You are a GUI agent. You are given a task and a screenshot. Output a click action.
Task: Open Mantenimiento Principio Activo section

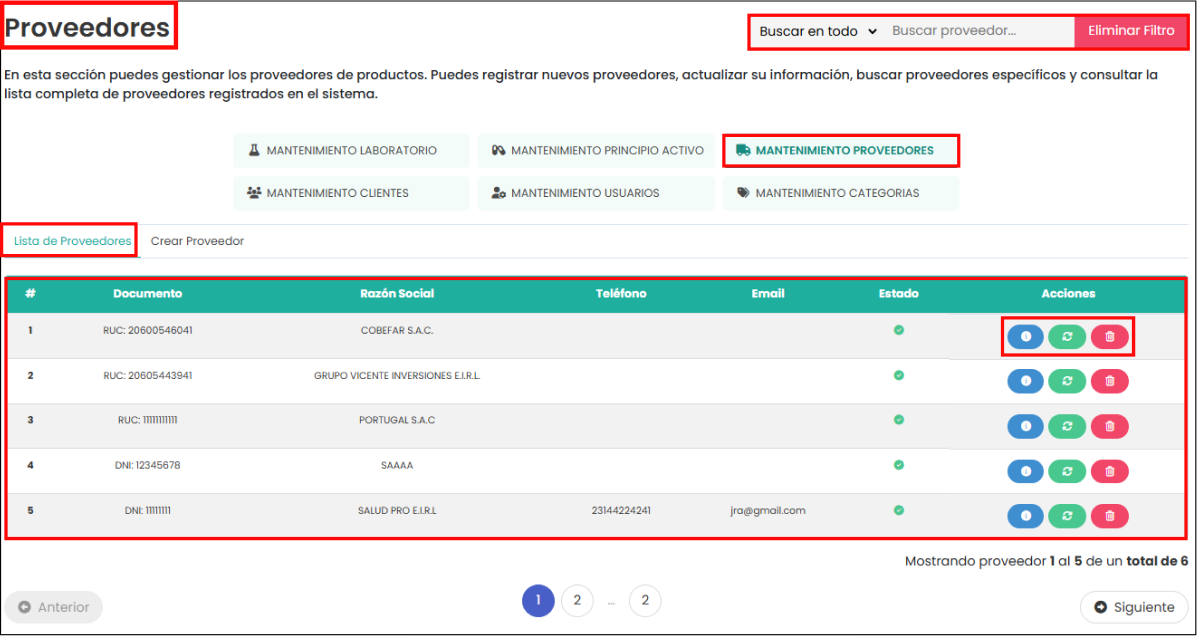[596, 151]
